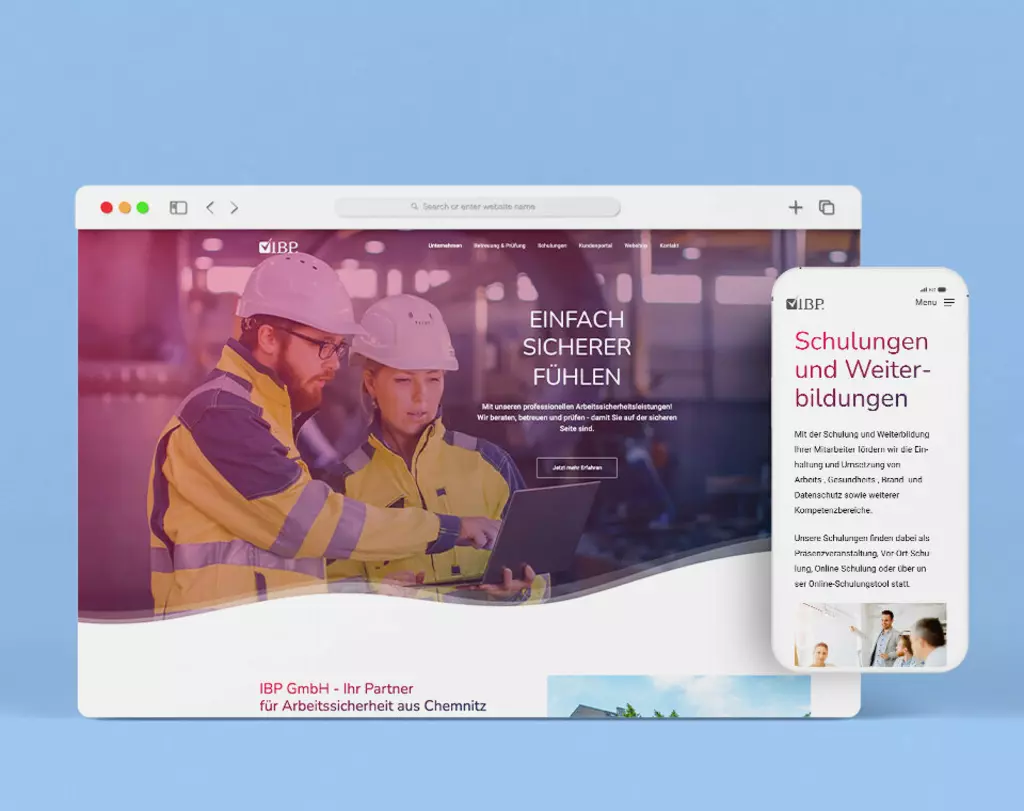Go to Schulungen in the navigation
The height and width of the screenshot is (811, 1024).
(552, 246)
